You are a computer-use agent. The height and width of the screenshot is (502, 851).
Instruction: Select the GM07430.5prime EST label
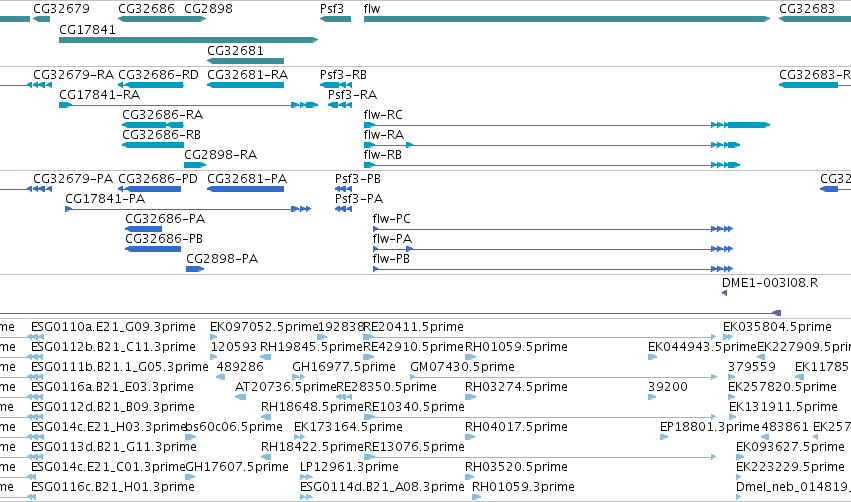[462, 367]
